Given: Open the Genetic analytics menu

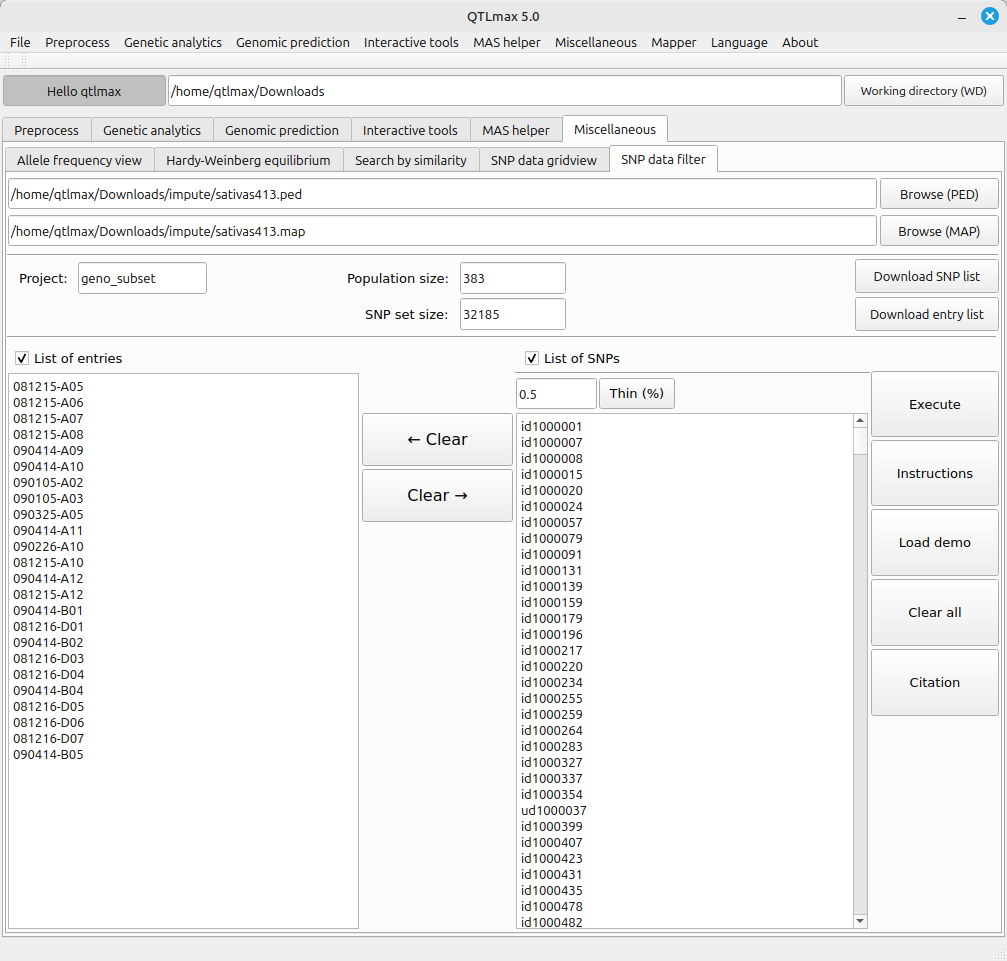Looking at the screenshot, I should pos(173,42).
